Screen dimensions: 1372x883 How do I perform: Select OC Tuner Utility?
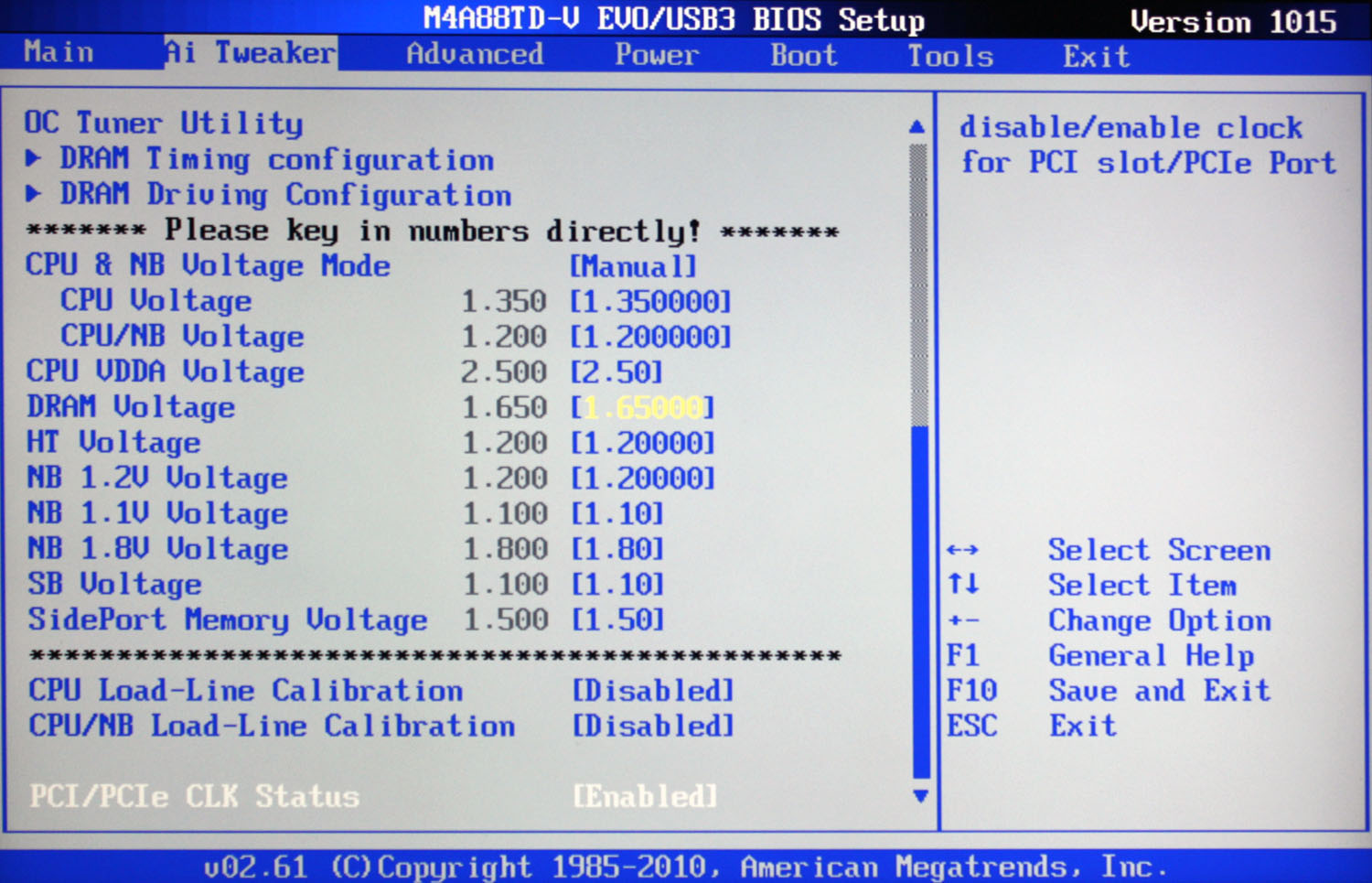click(x=163, y=123)
